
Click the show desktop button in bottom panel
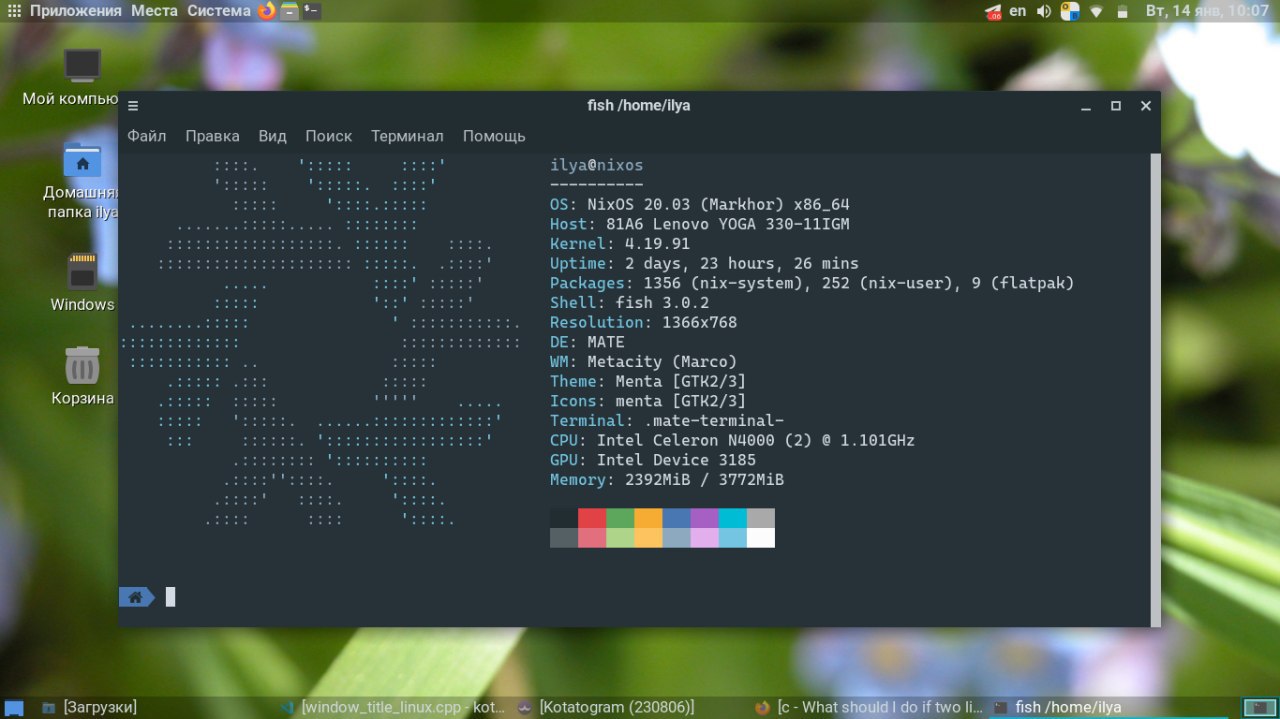click(x=14, y=708)
